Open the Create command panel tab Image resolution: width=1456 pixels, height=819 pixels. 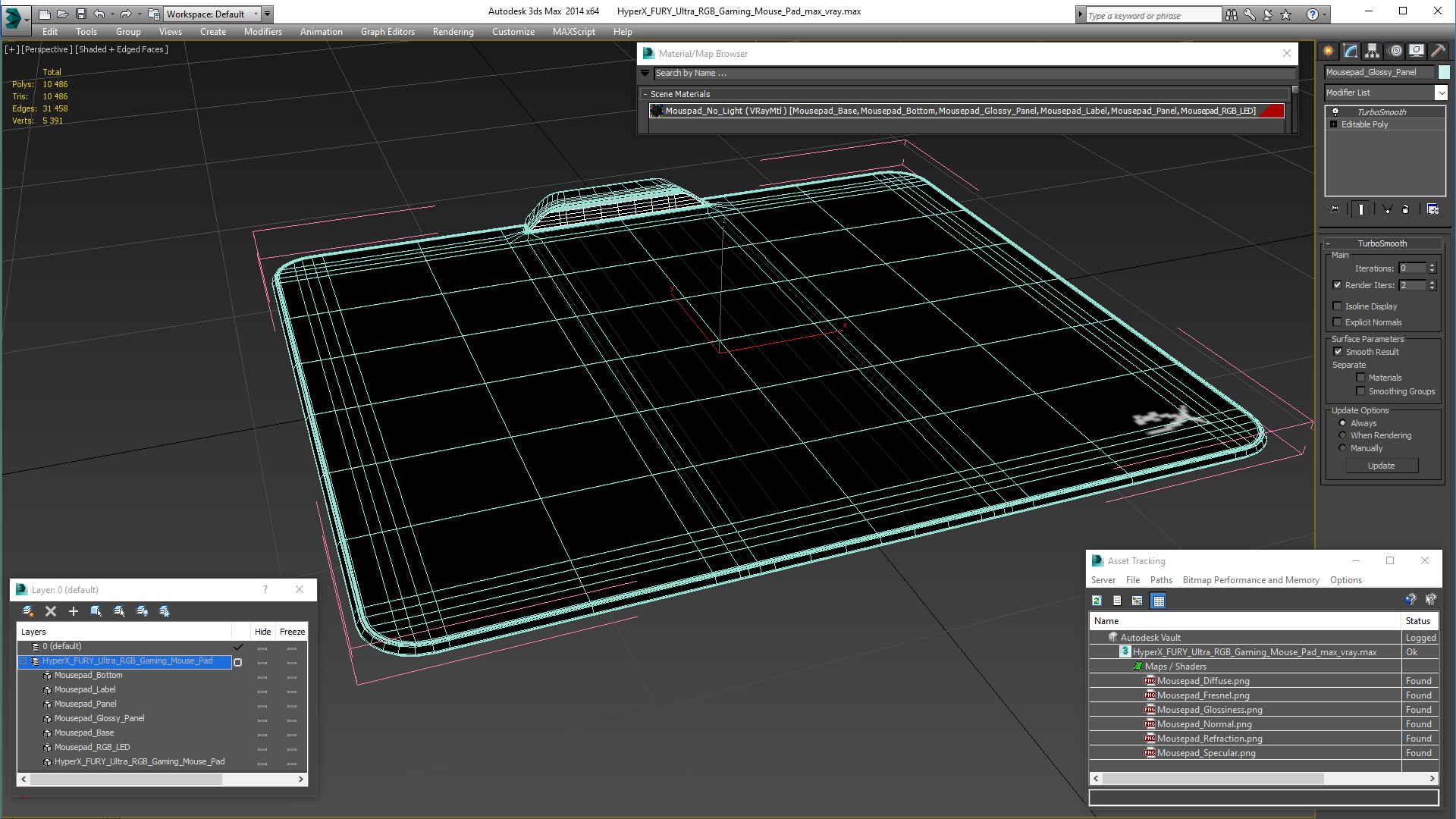[x=1329, y=51]
